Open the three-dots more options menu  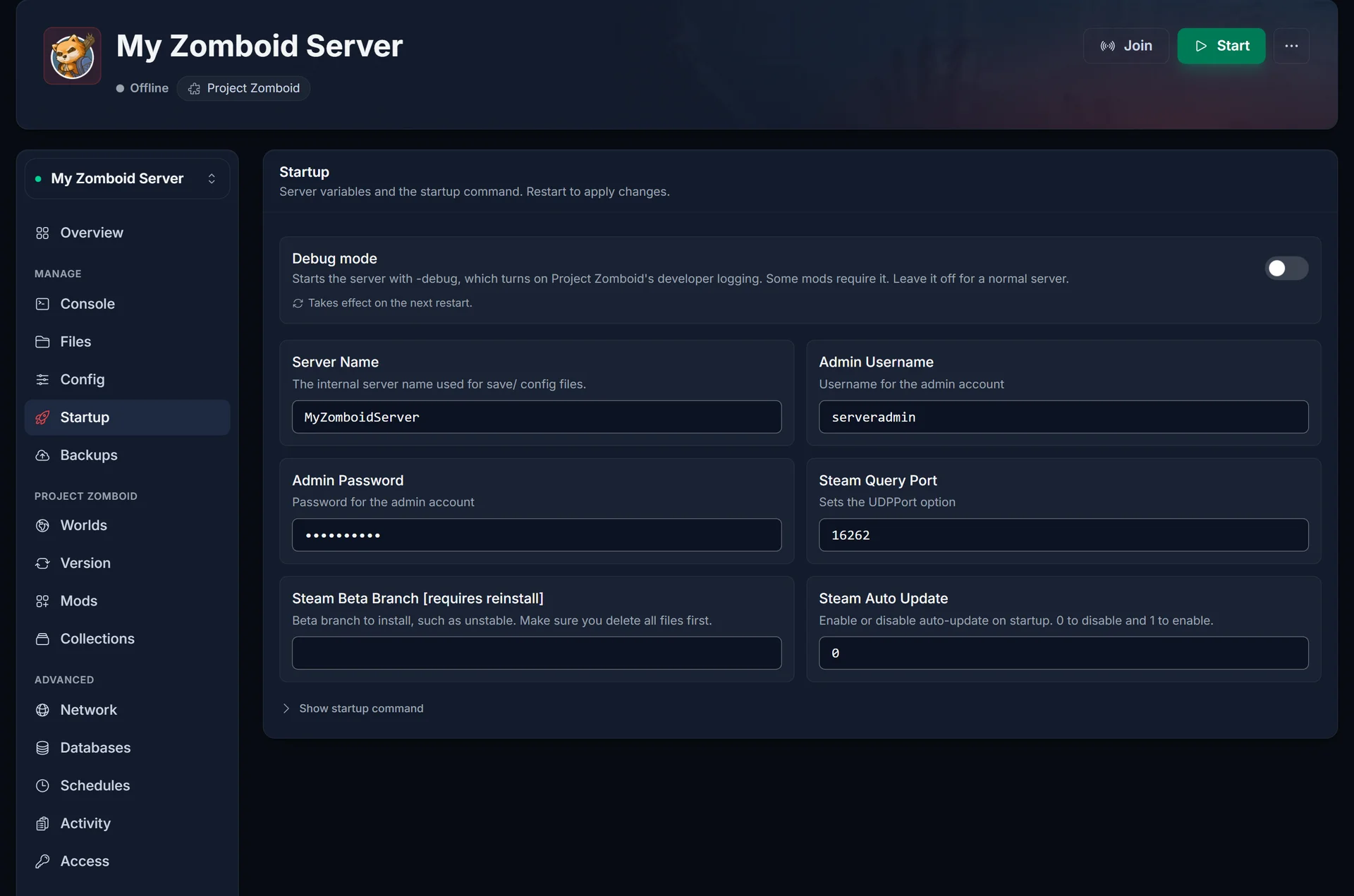pos(1291,46)
